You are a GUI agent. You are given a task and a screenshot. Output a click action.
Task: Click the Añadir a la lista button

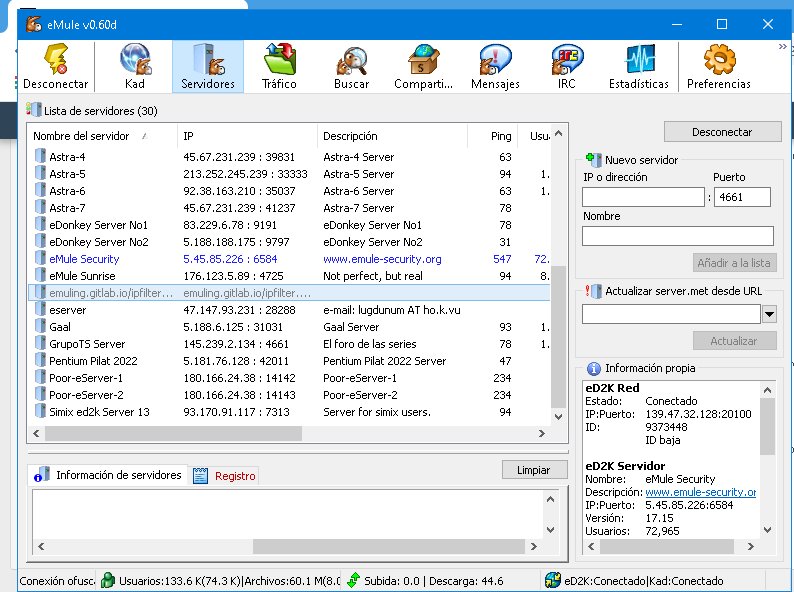pos(734,263)
